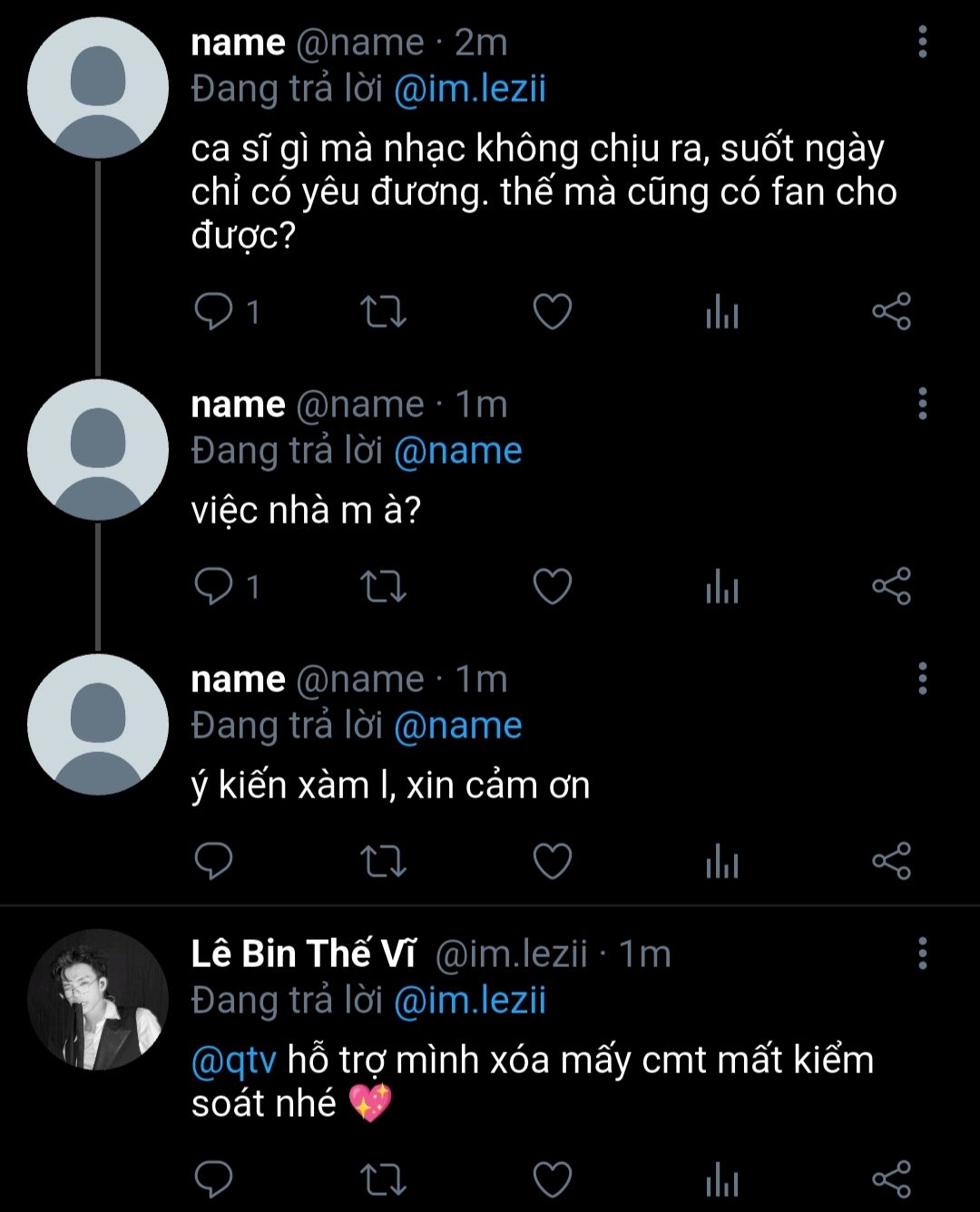
Task: Retweet the 'việc nhà m à?' reply
Action: pyautogui.click(x=383, y=586)
